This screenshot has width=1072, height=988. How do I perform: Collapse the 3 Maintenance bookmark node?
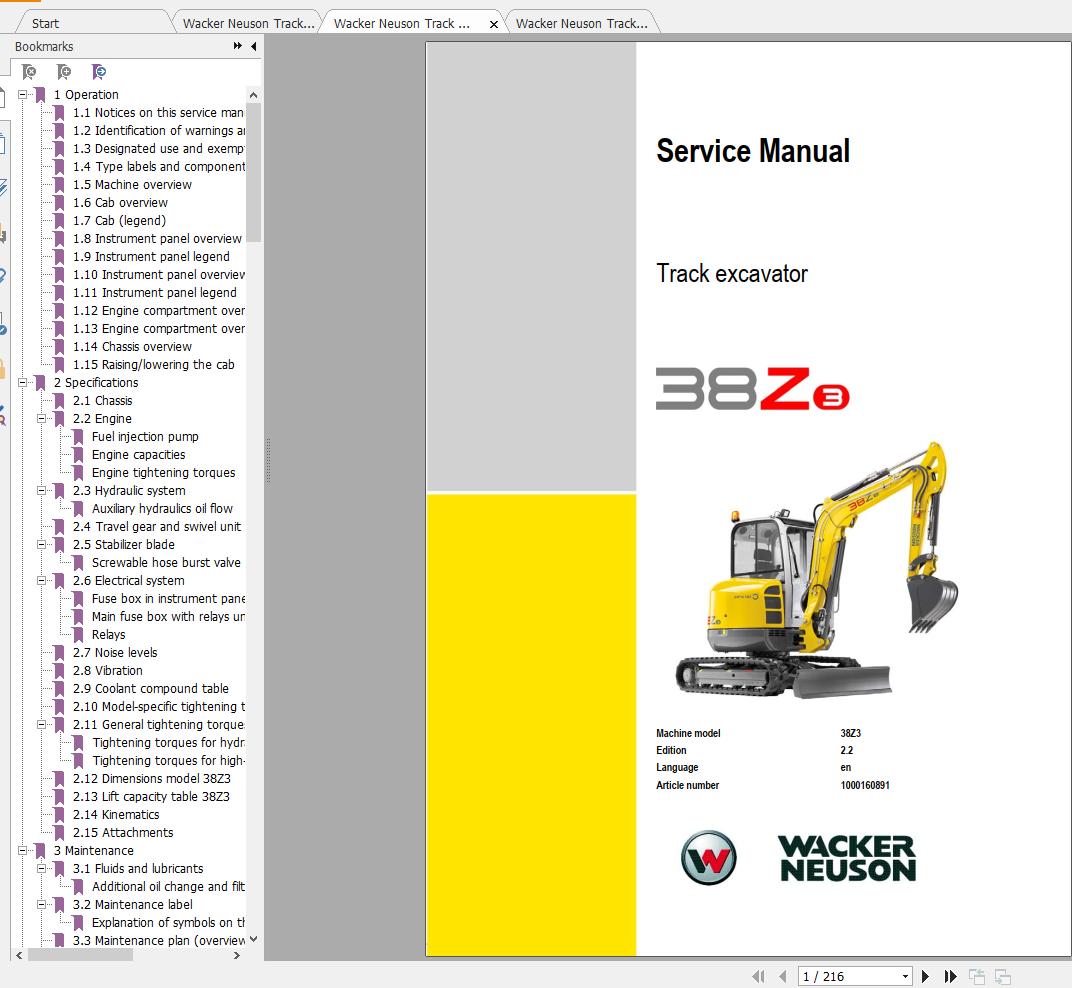coord(23,851)
